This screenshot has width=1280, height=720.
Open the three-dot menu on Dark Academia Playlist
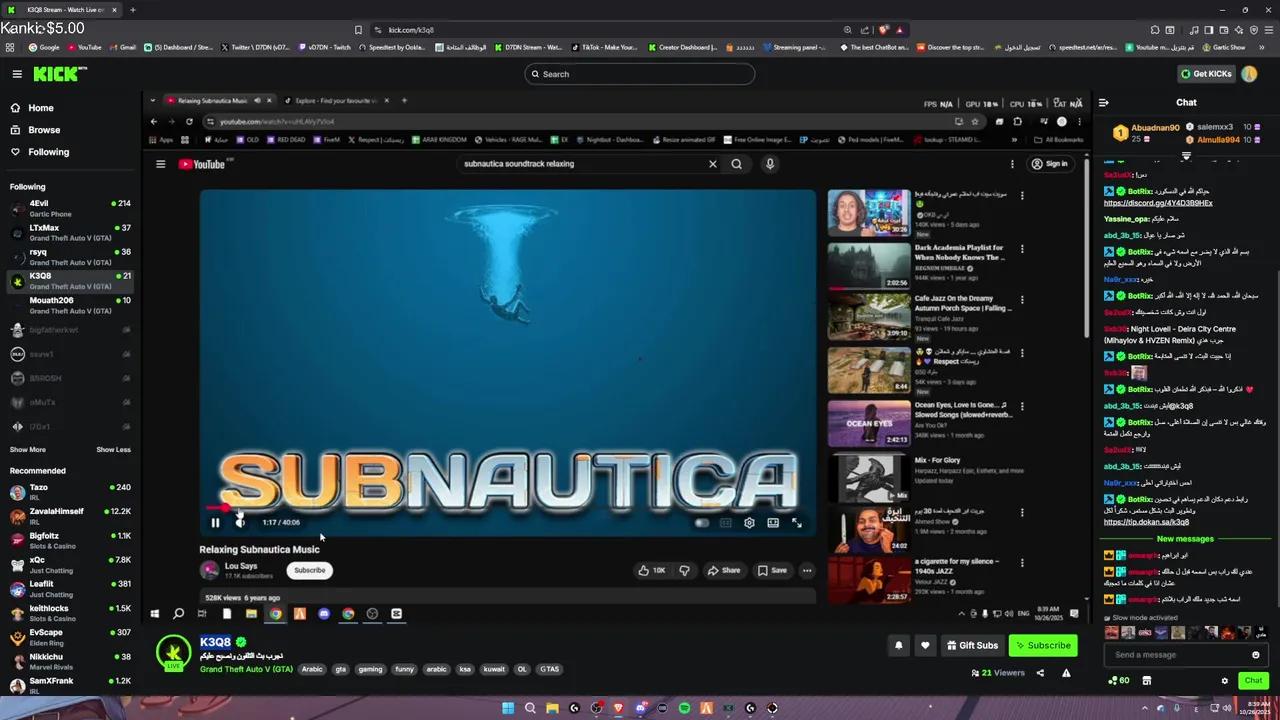coord(1021,249)
